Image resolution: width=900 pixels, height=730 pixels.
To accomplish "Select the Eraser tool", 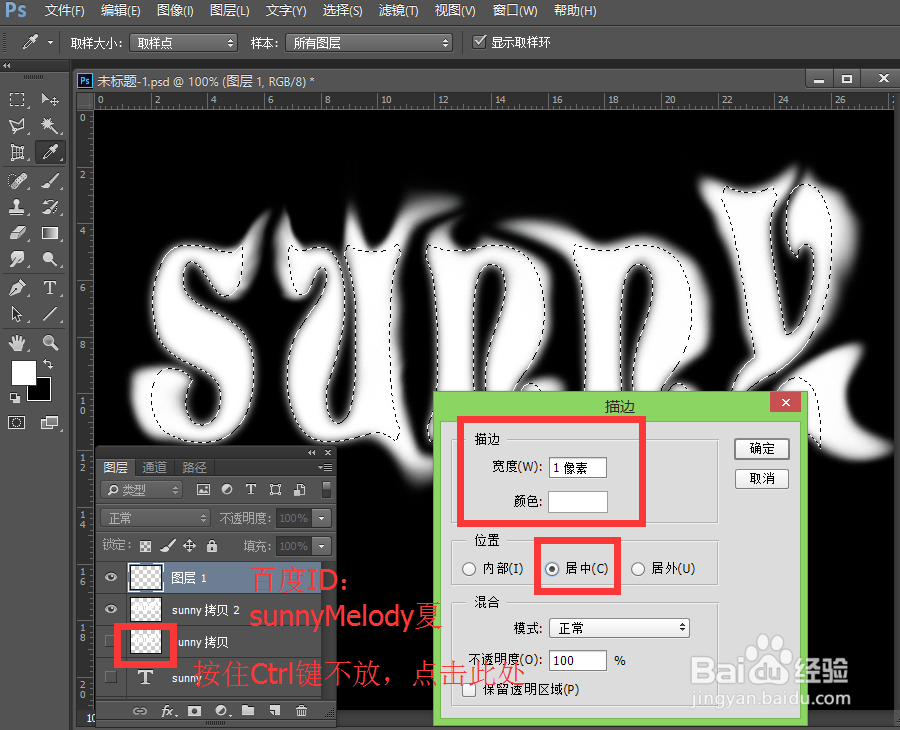I will pos(17,233).
